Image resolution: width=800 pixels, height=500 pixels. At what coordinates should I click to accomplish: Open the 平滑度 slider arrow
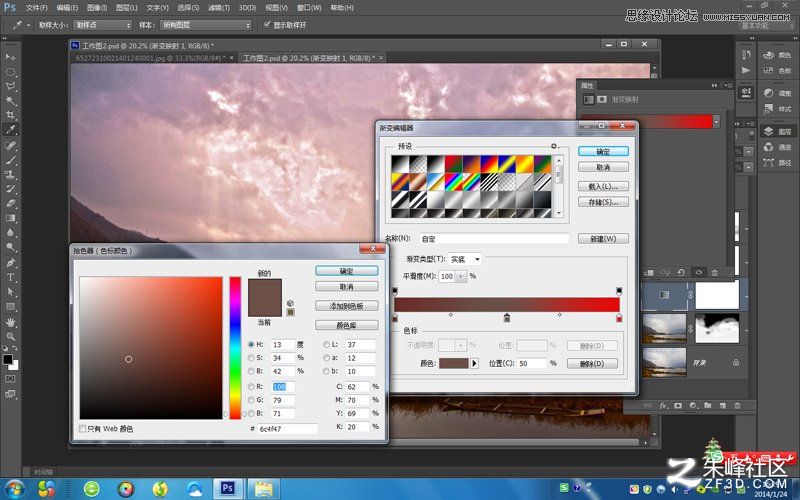(x=461, y=276)
